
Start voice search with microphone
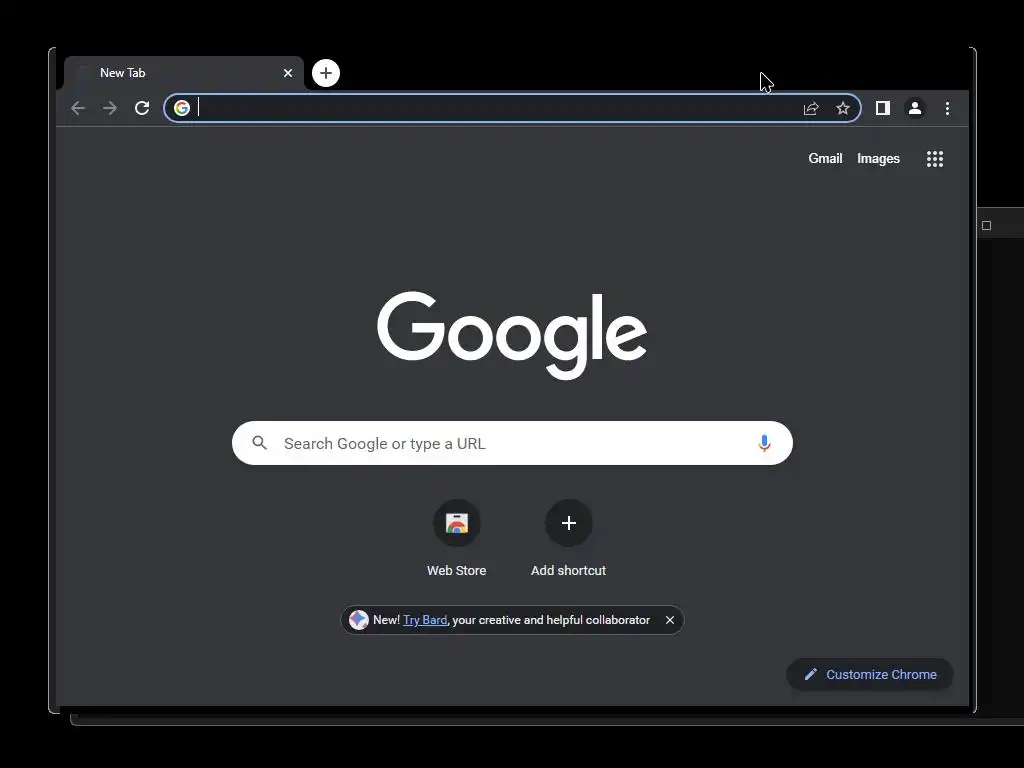point(764,443)
